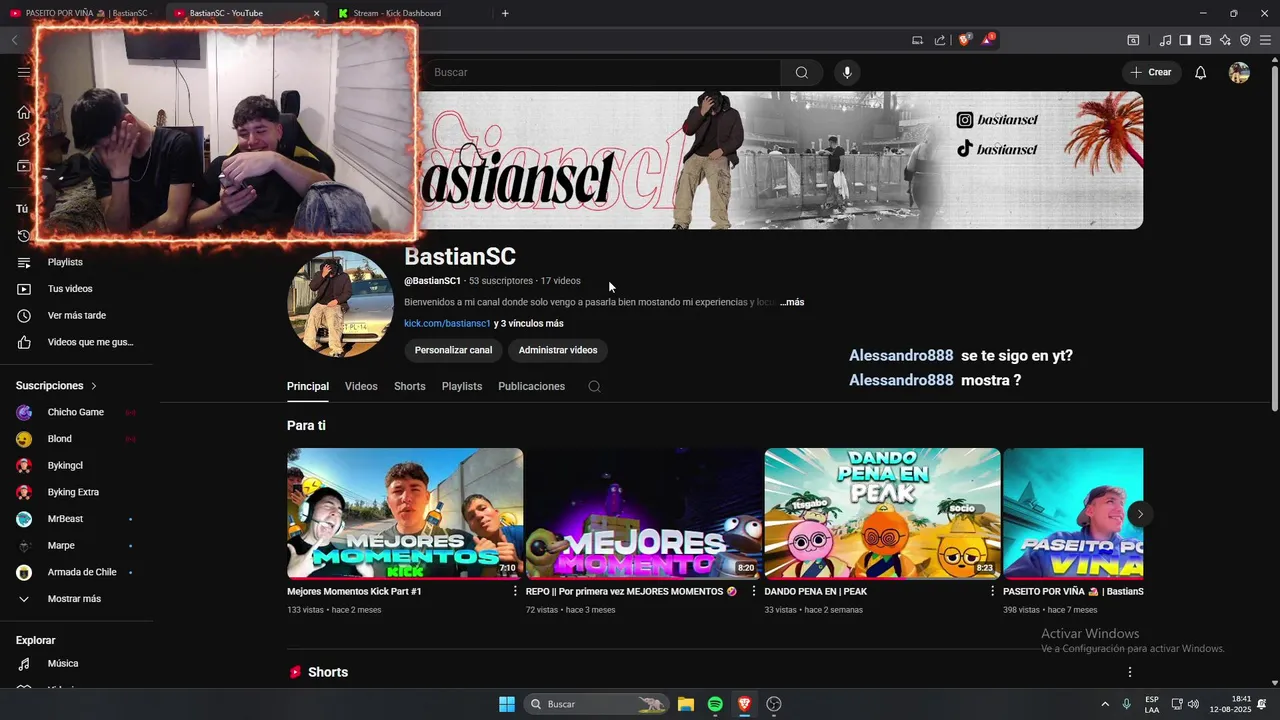This screenshot has width=1280, height=720.
Task: Click the Crear button
Action: pos(1151,72)
